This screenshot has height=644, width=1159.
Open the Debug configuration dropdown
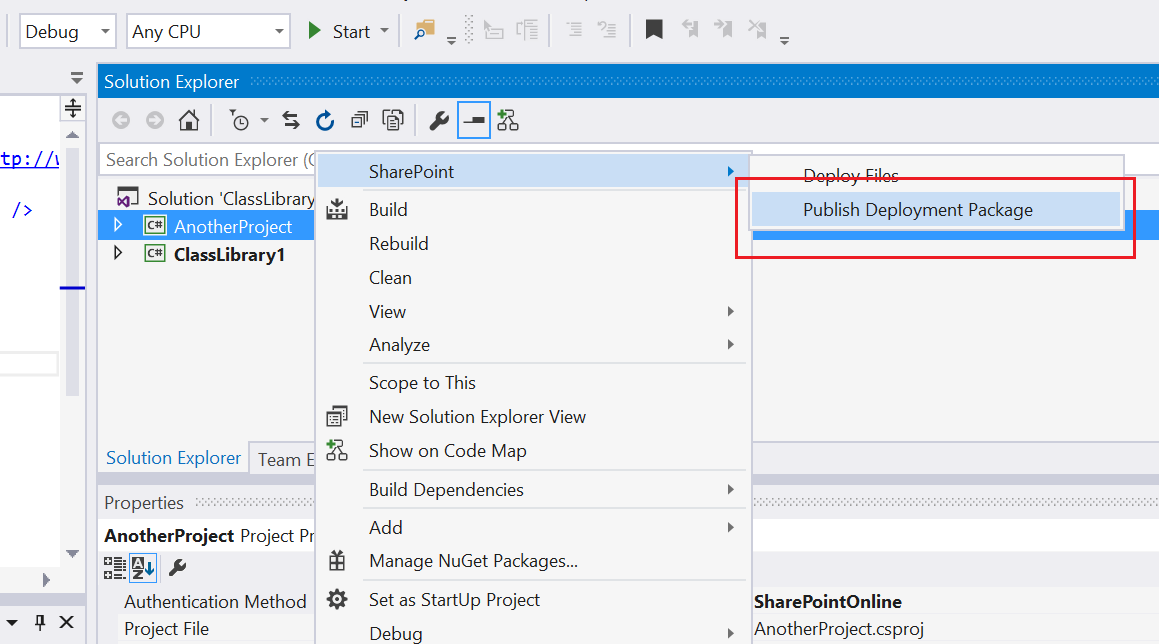pyautogui.click(x=66, y=32)
